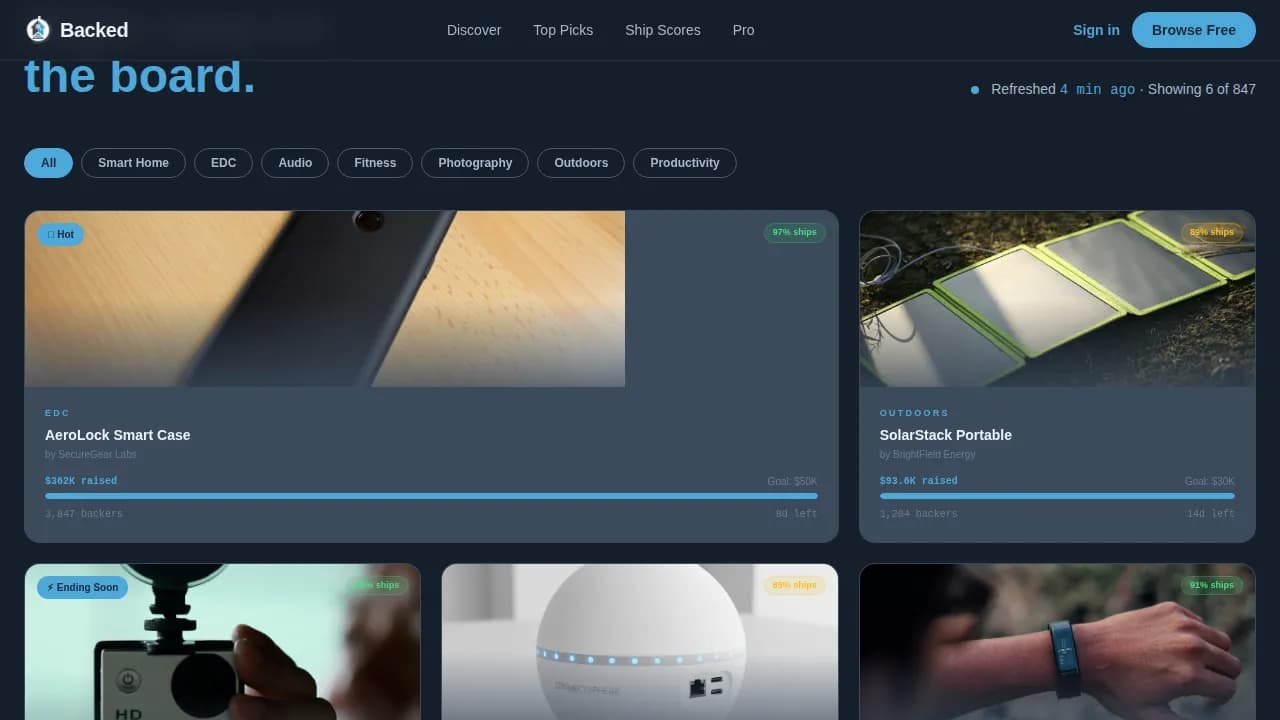Screen dimensions: 1280x720
Task: Click the Hot badge on AeroLock card
Action: (61, 234)
